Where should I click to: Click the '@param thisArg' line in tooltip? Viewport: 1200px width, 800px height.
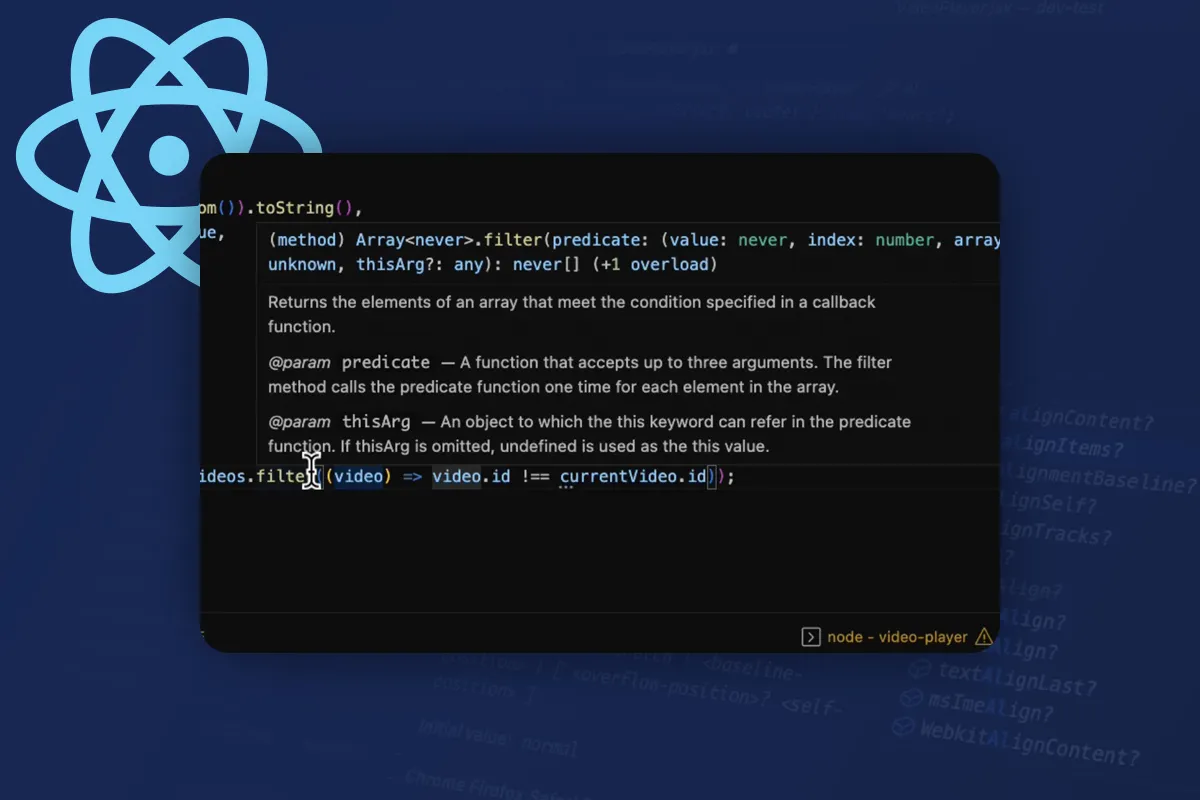589,434
